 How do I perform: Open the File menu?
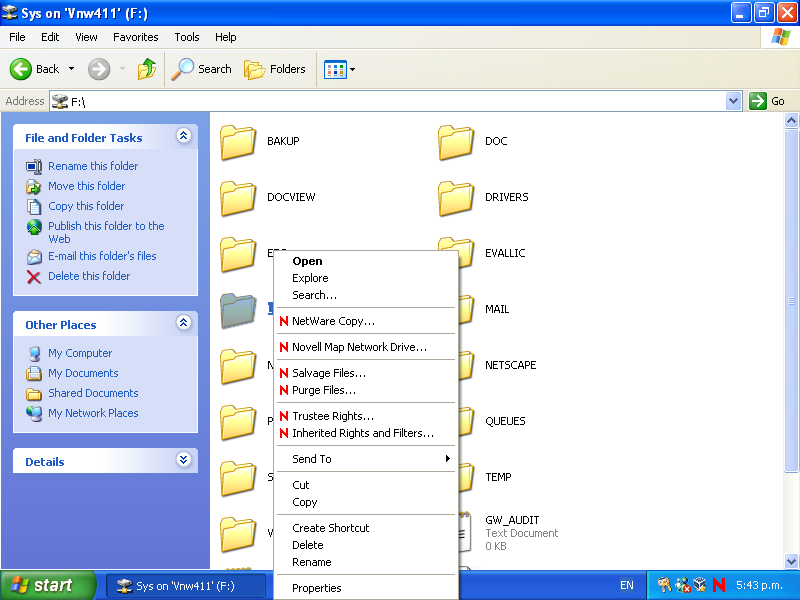[17, 37]
